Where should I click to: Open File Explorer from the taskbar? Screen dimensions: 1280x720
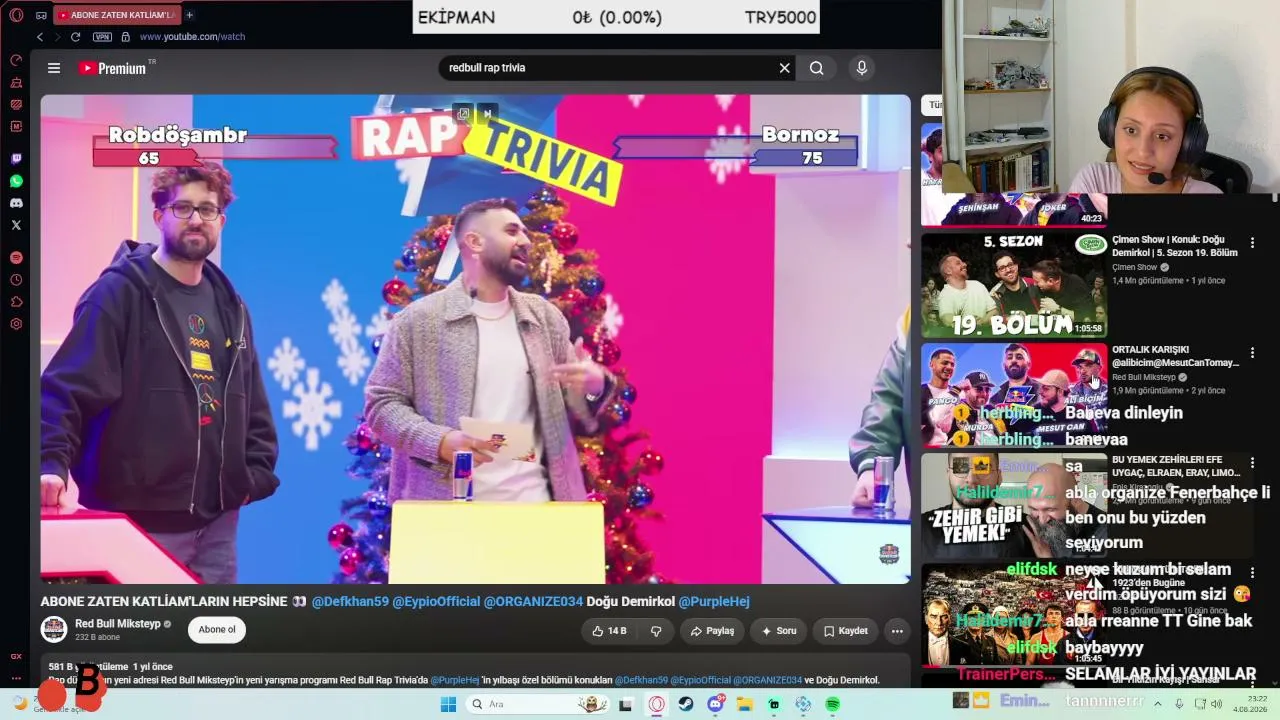744,704
